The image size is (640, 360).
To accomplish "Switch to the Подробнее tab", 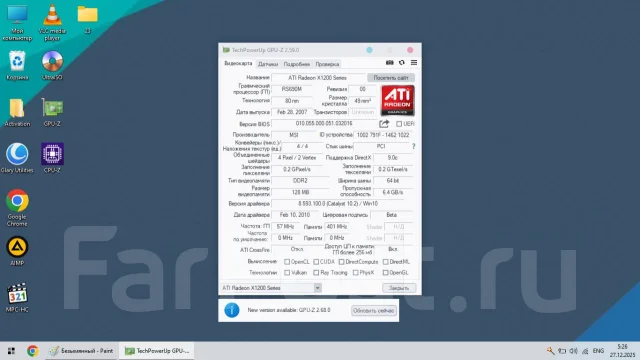I will point(297,64).
